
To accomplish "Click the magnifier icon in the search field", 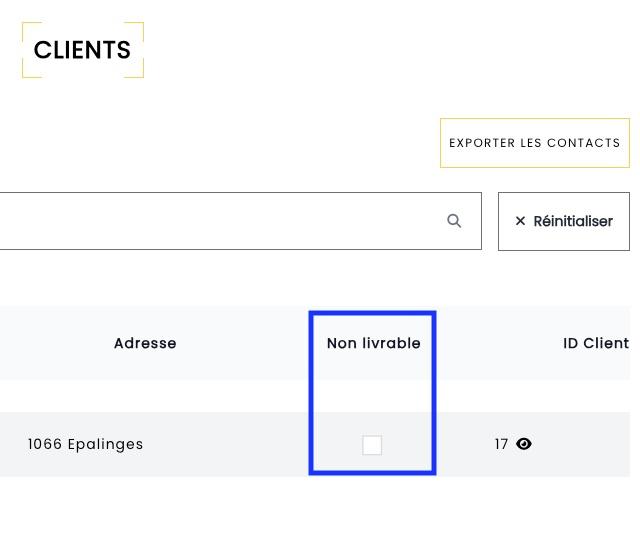I will coord(454,221).
